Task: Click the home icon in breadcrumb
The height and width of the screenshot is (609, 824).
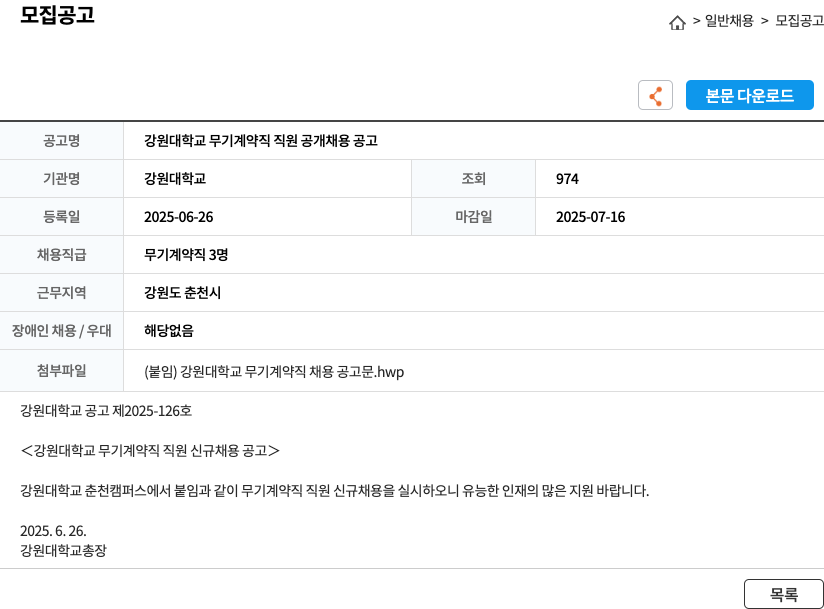Action: pos(677,22)
